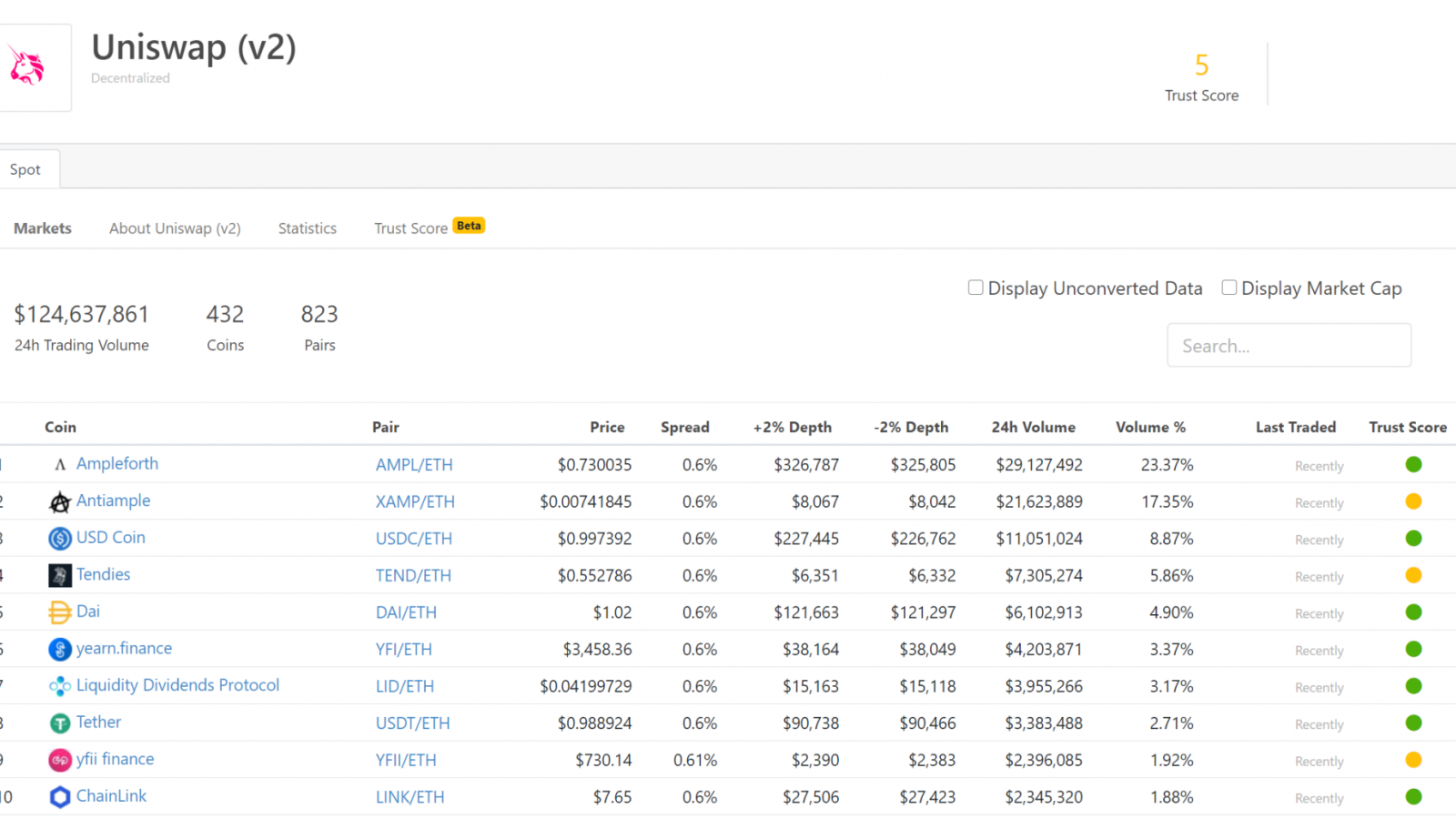Image resolution: width=1456 pixels, height=819 pixels.
Task: Click the Tendies coin icon
Action: tap(60, 576)
